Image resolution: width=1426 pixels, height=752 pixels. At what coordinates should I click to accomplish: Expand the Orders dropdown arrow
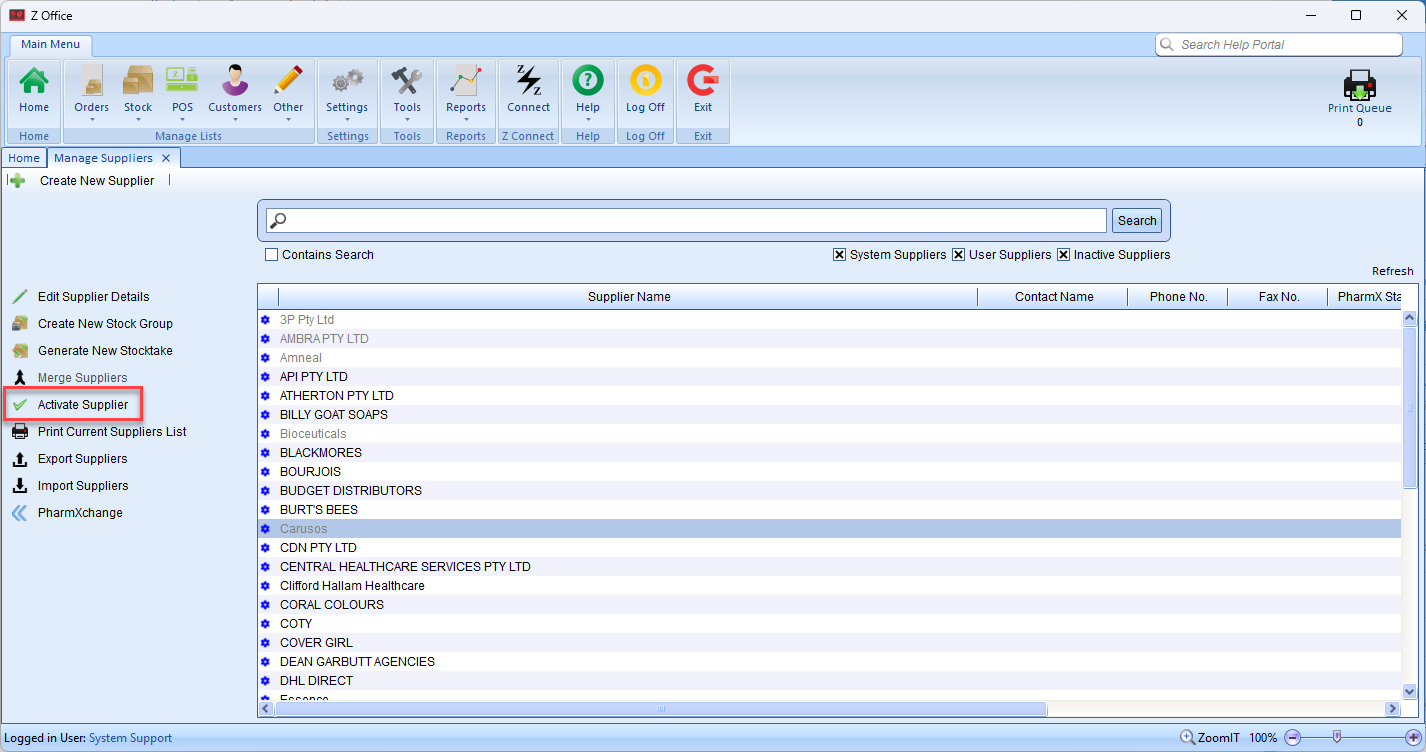92,120
